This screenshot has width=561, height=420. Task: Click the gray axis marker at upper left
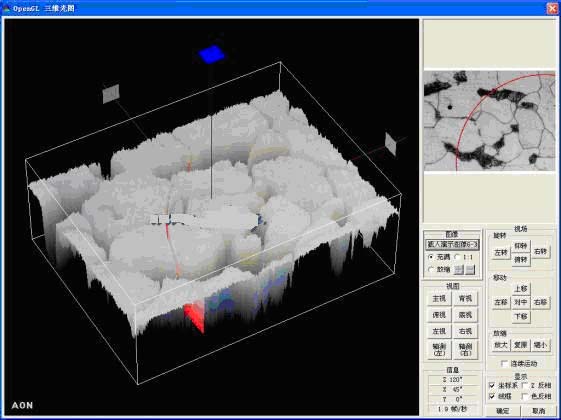click(x=111, y=94)
